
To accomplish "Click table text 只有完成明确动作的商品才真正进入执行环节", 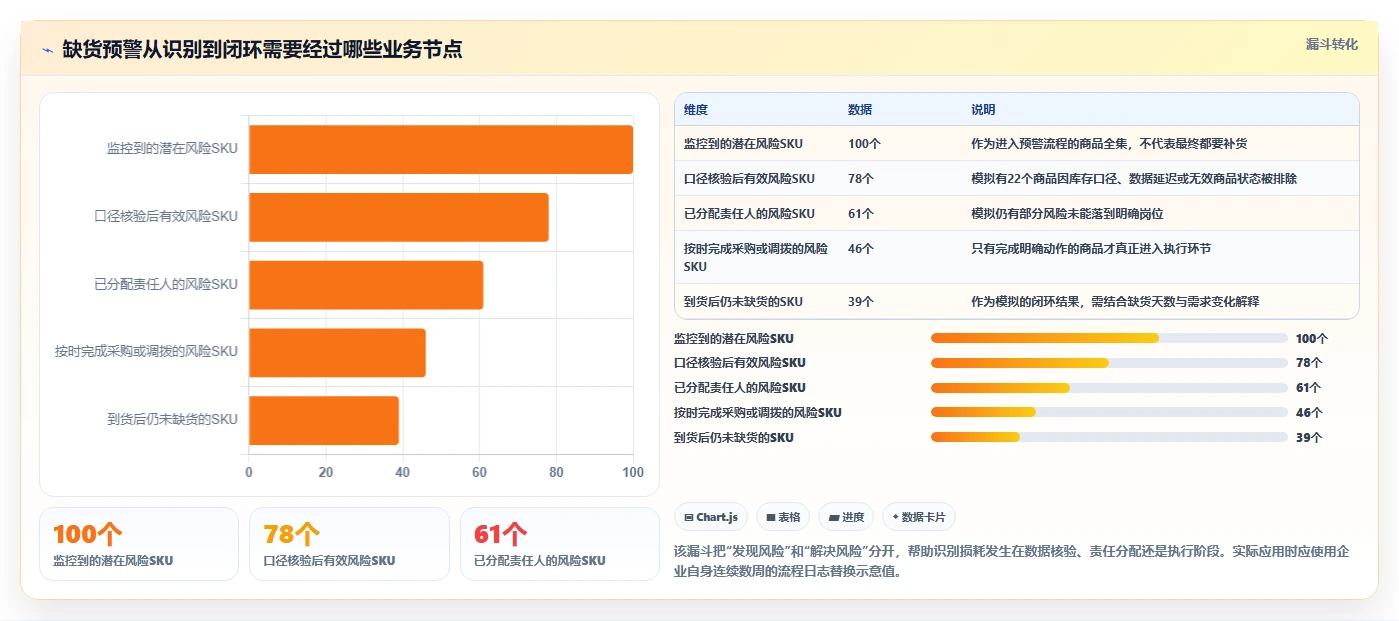I will [1091, 248].
